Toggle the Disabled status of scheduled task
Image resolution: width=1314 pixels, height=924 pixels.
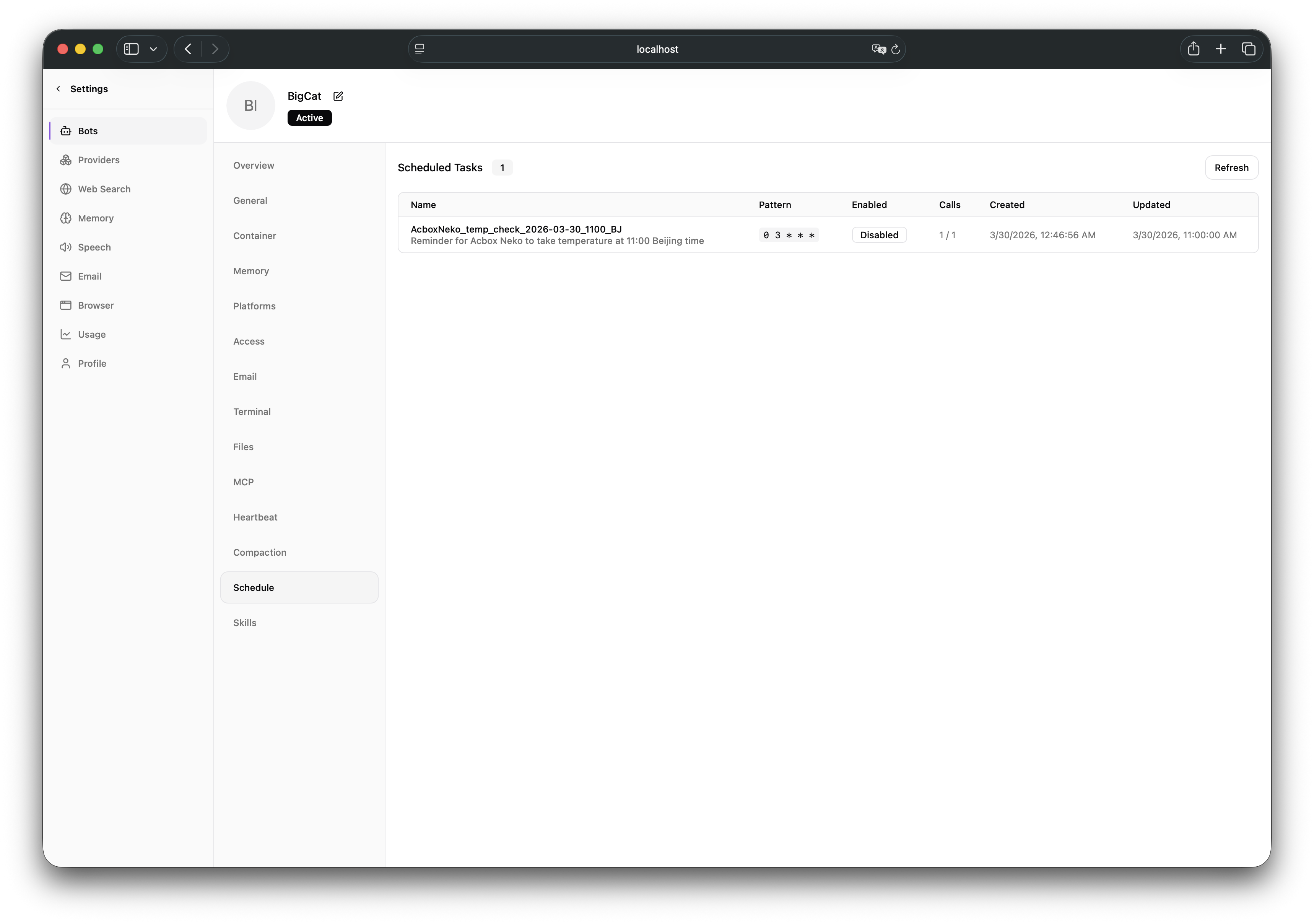pyautogui.click(x=878, y=235)
